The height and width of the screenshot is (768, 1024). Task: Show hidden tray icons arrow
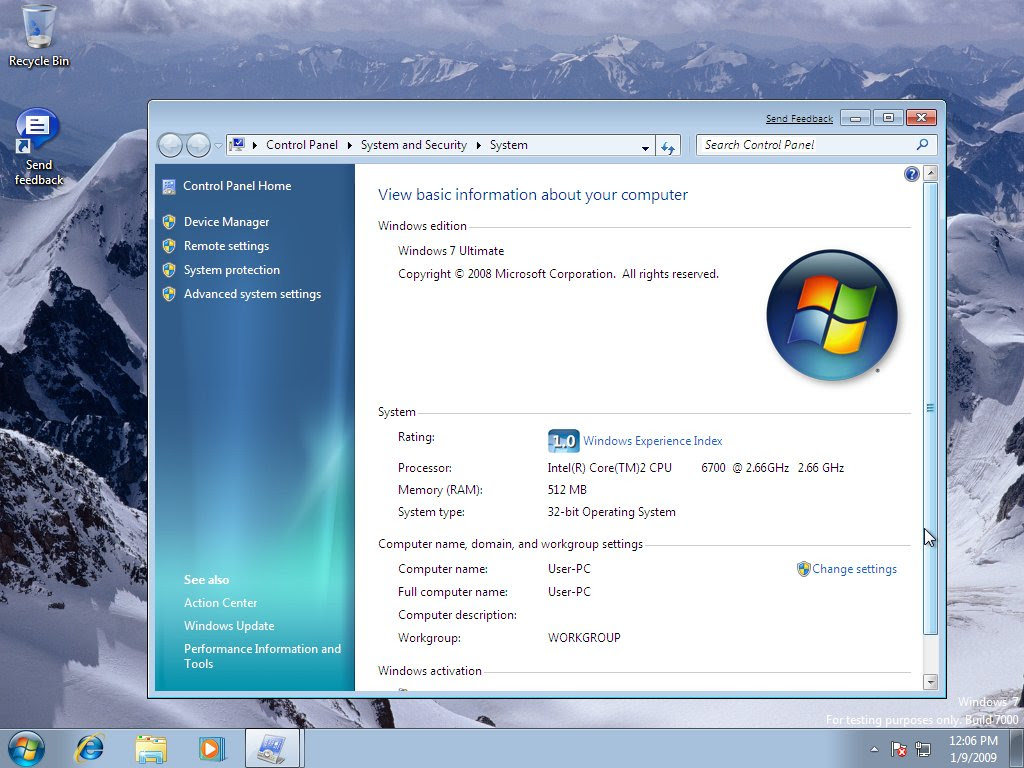click(x=874, y=749)
